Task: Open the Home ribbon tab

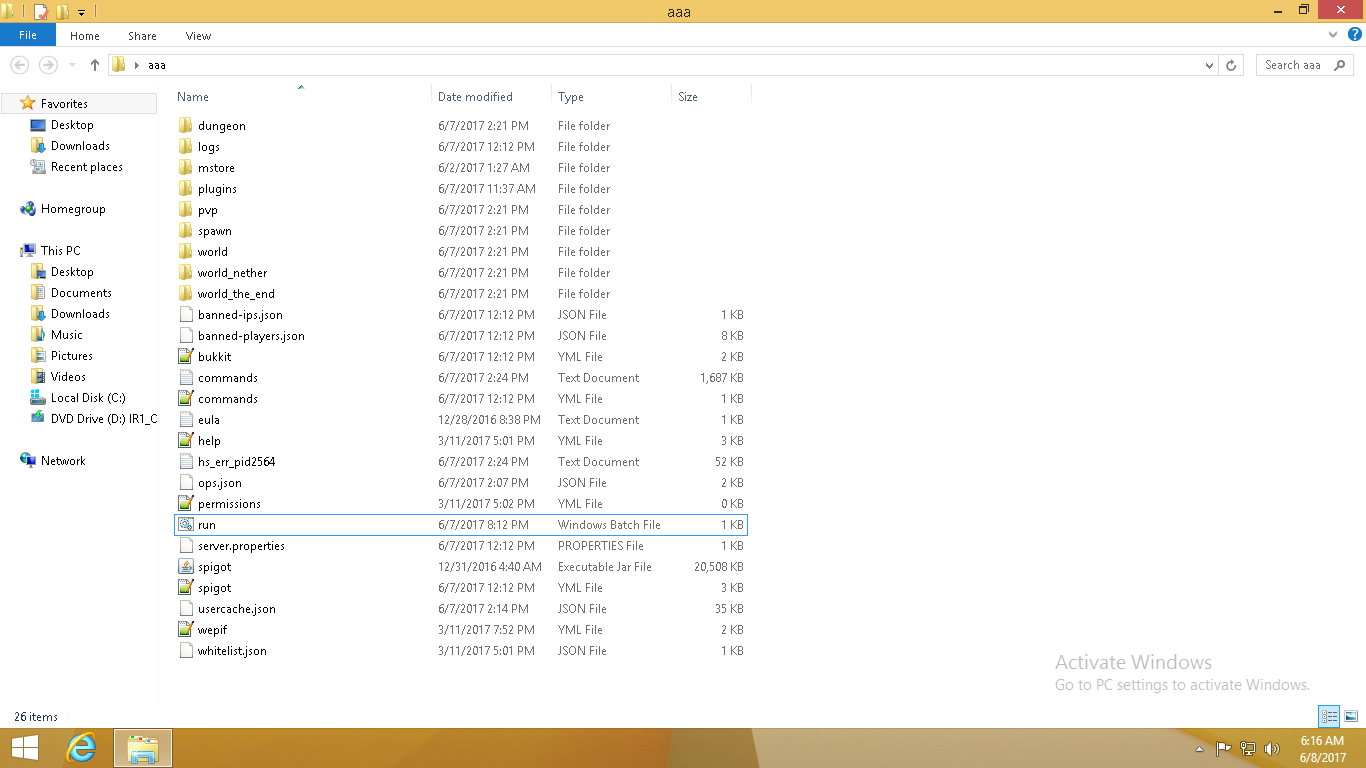Action: (85, 36)
